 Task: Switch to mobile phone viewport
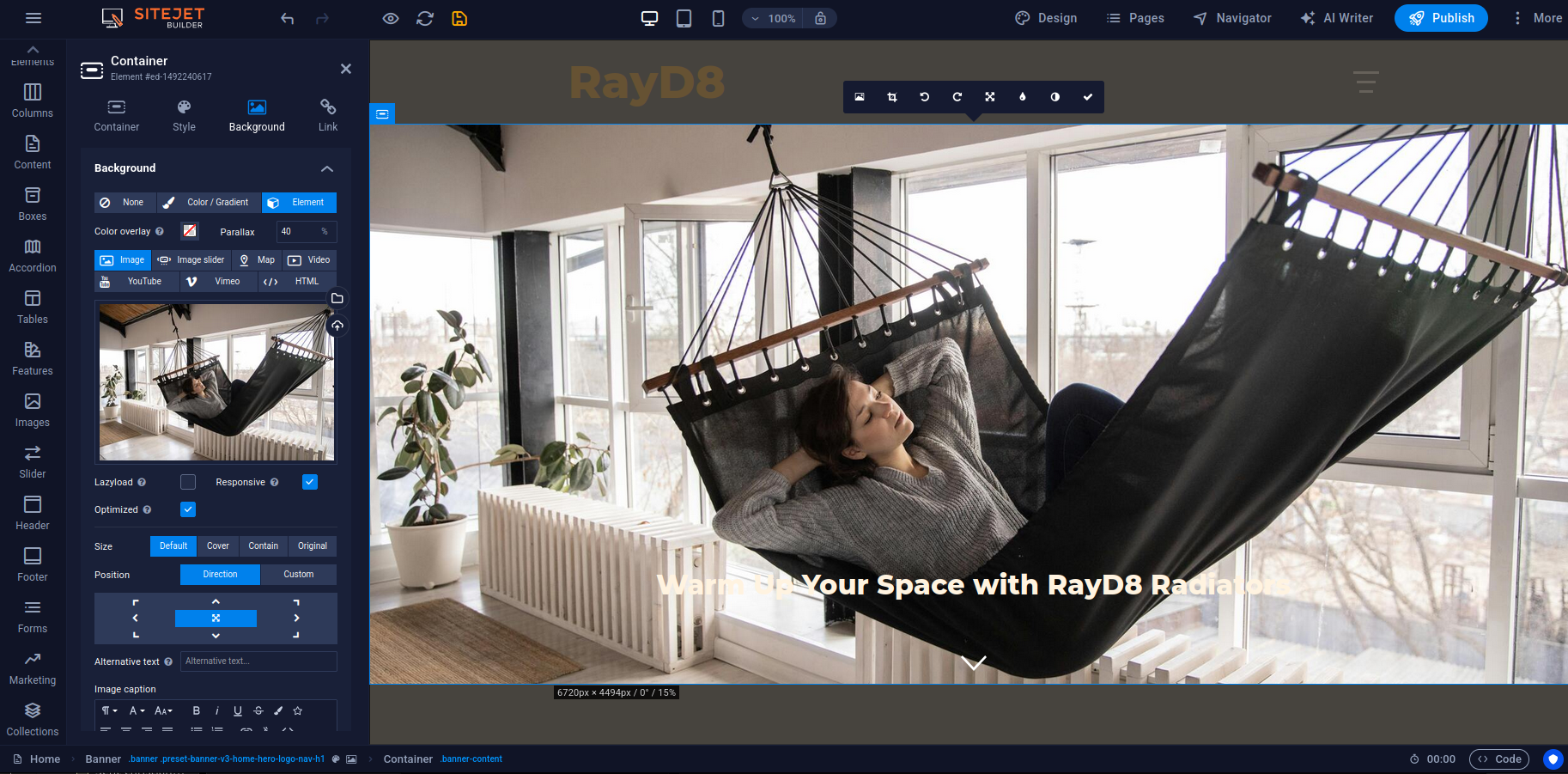pos(719,18)
